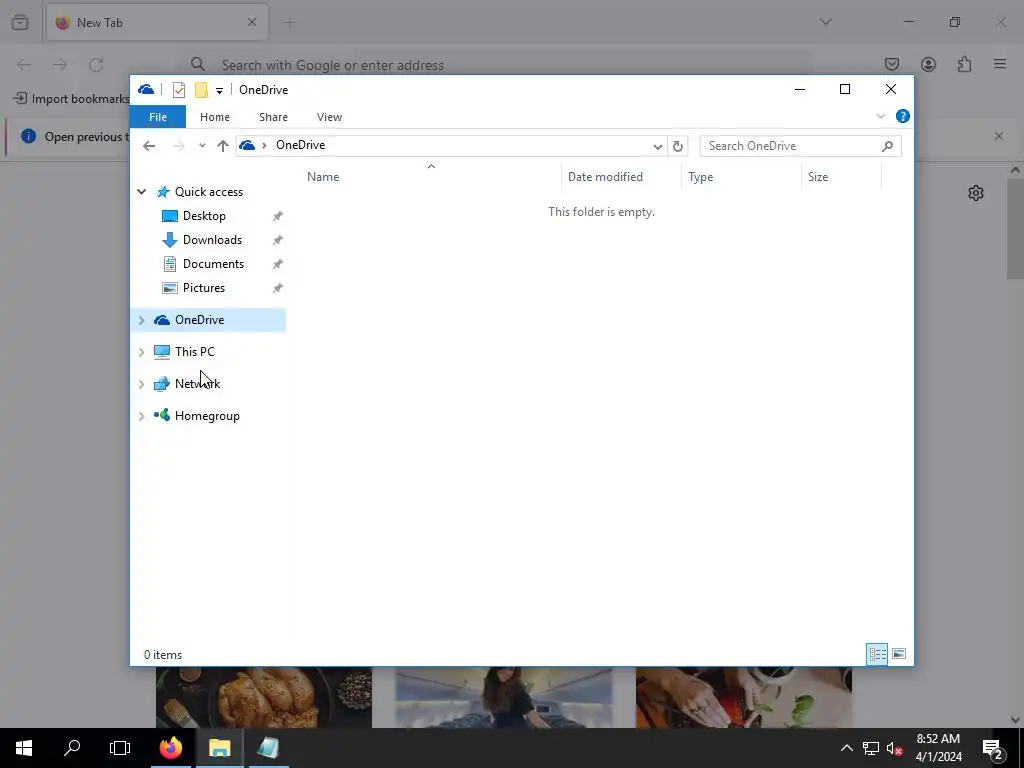The image size is (1024, 768).
Task: Go forward in File Explorer
Action: [x=178, y=146]
